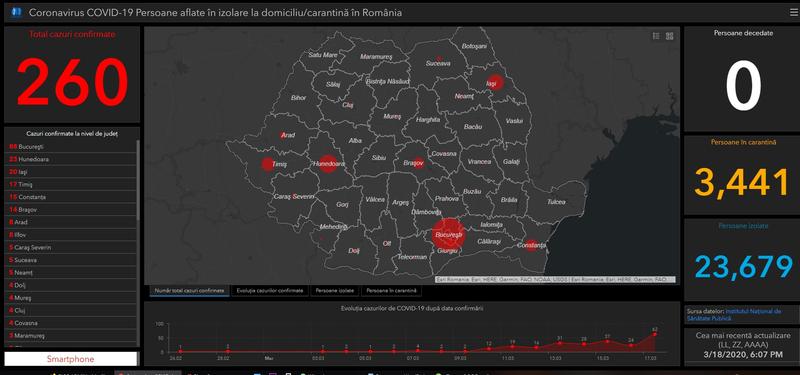
Task: Click the chart data point labeled 62
Action: [655, 334]
